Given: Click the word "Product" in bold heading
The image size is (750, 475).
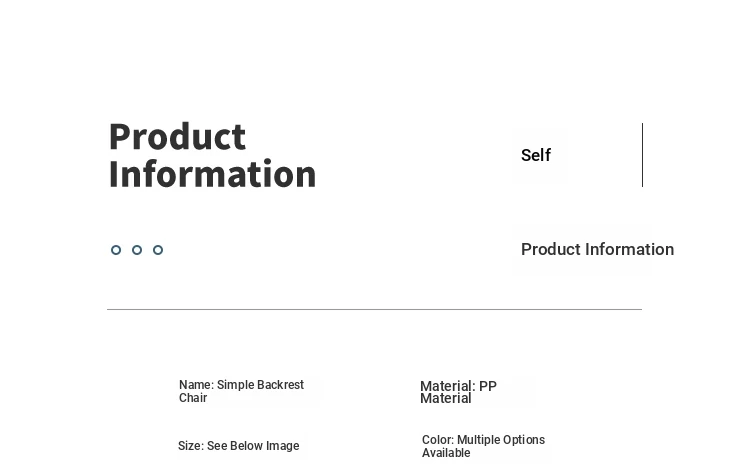Looking at the screenshot, I should pyautogui.click(x=177, y=136).
